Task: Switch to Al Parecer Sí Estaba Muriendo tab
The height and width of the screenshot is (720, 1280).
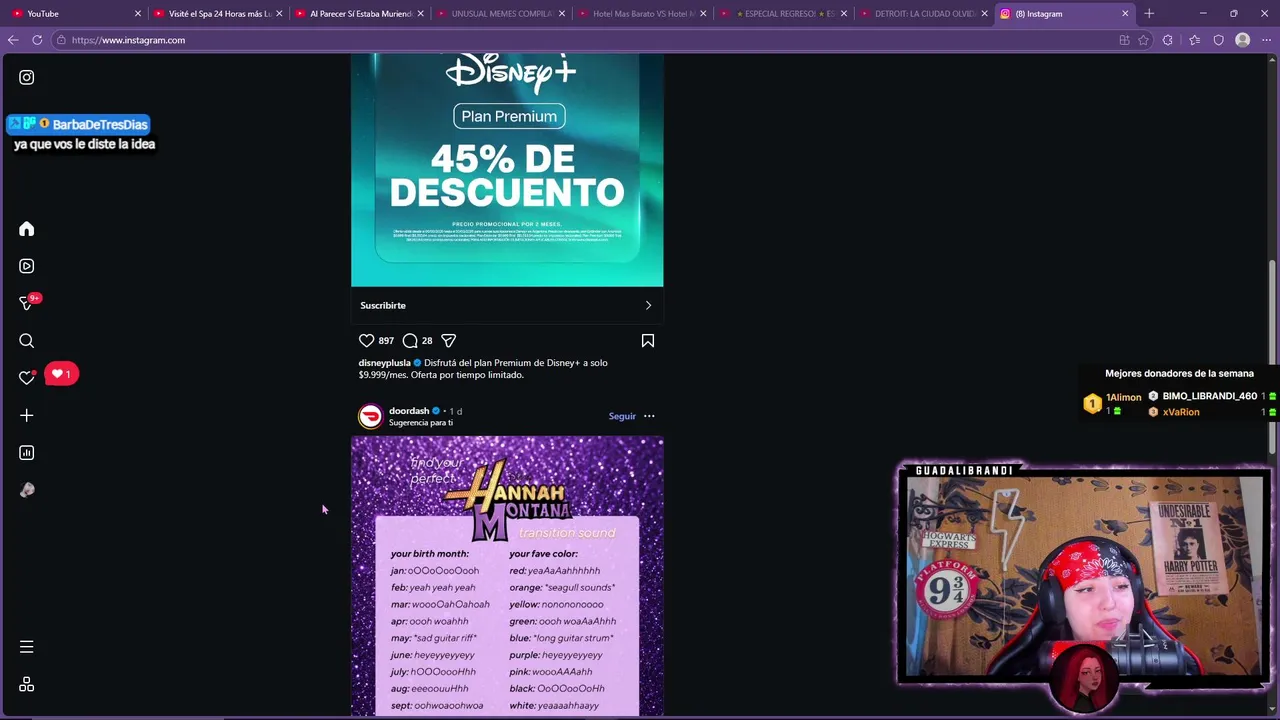Action: pyautogui.click(x=360, y=14)
